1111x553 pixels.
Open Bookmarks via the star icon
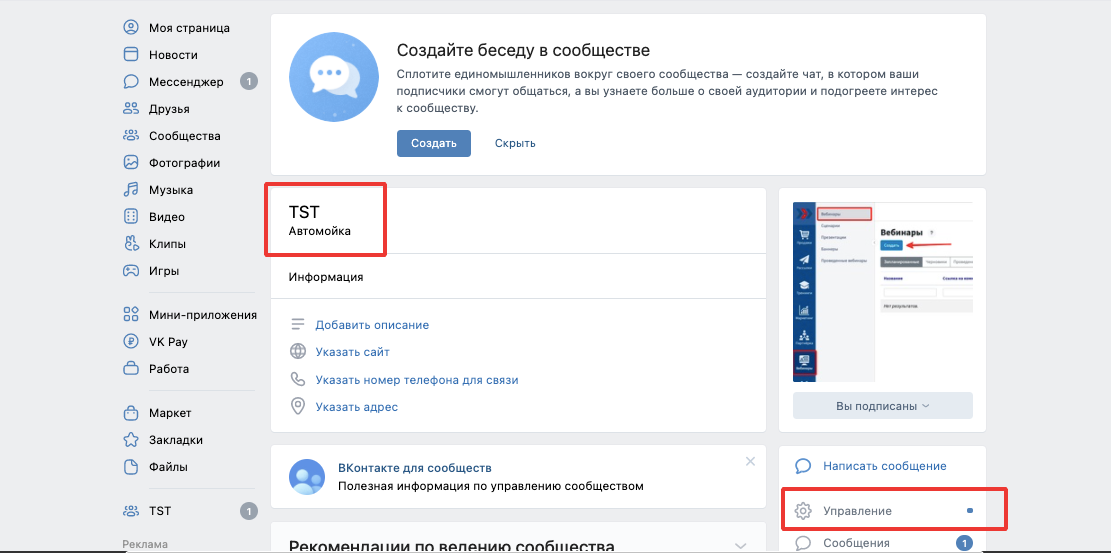131,440
